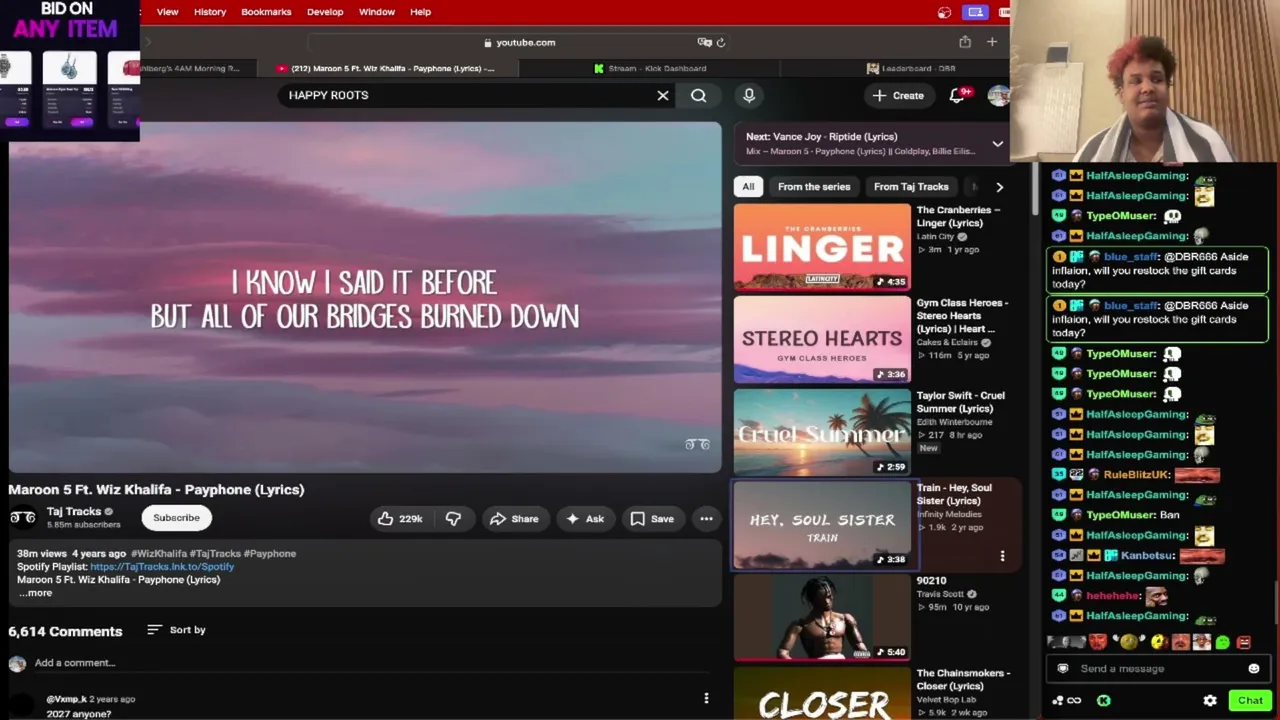The height and width of the screenshot is (720, 1280).
Task: Open the Sort by comments dropdown
Action: (176, 630)
